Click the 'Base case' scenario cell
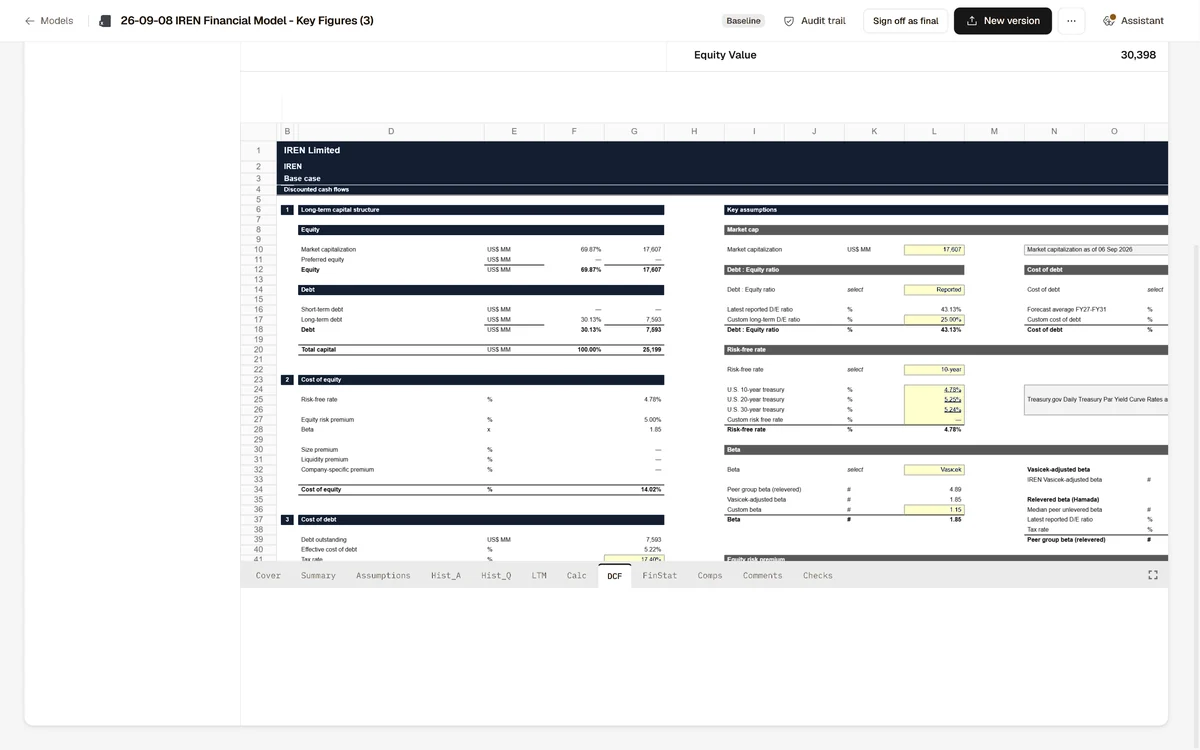This screenshot has width=1200, height=750. click(302, 178)
